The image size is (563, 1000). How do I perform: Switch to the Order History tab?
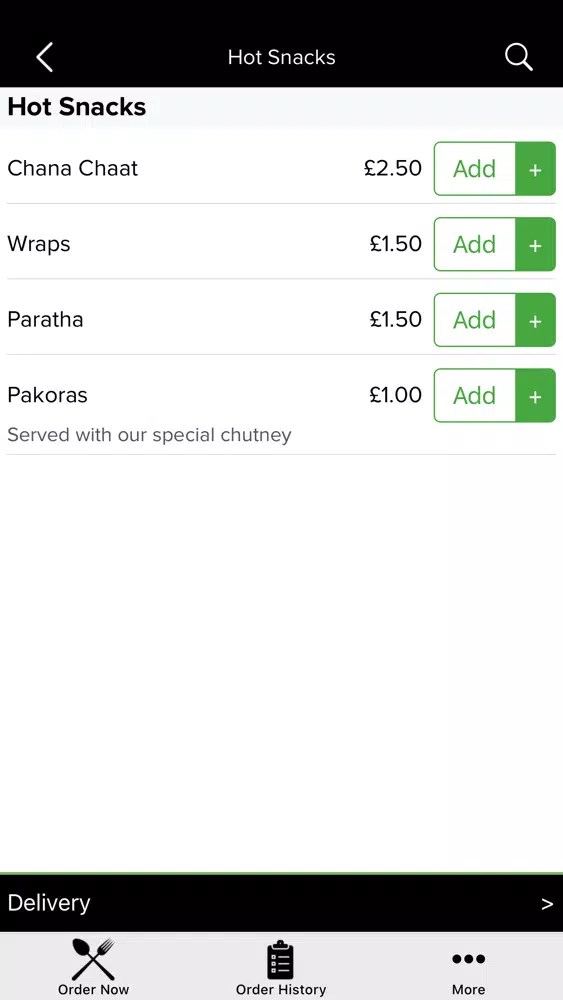[x=281, y=966]
